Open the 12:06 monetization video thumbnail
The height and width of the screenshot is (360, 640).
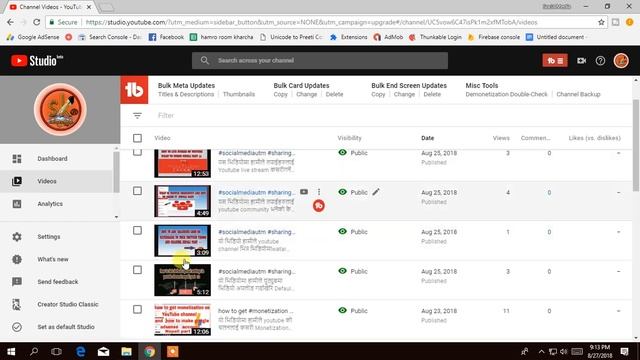pyautogui.click(x=182, y=320)
